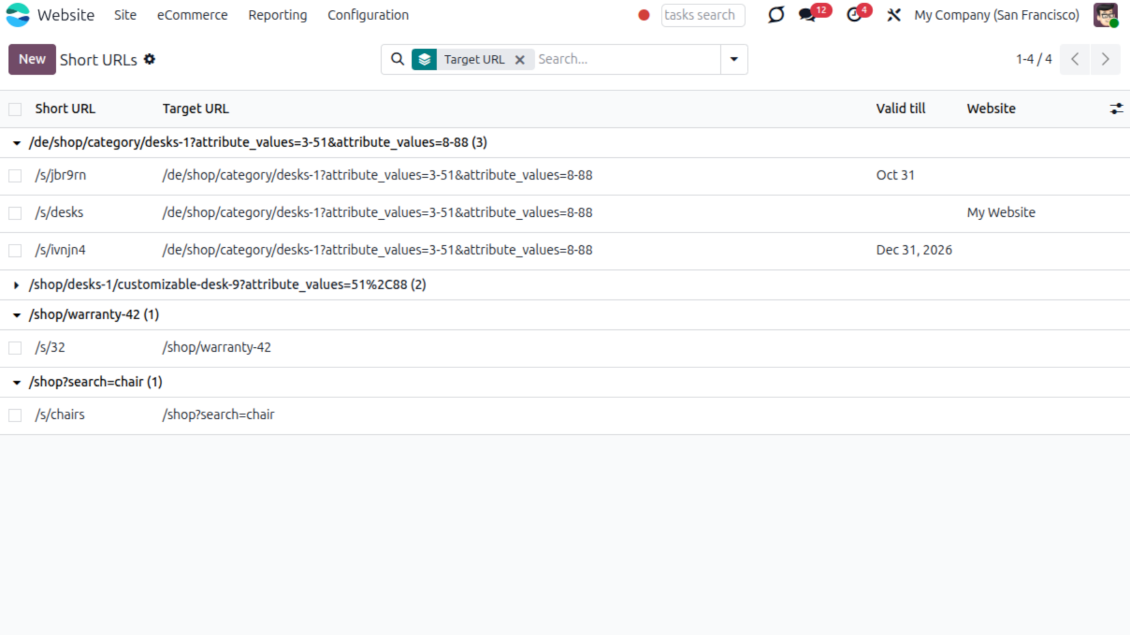Open the activities clock icon
This screenshot has height=635, width=1130.
[x=854, y=15]
